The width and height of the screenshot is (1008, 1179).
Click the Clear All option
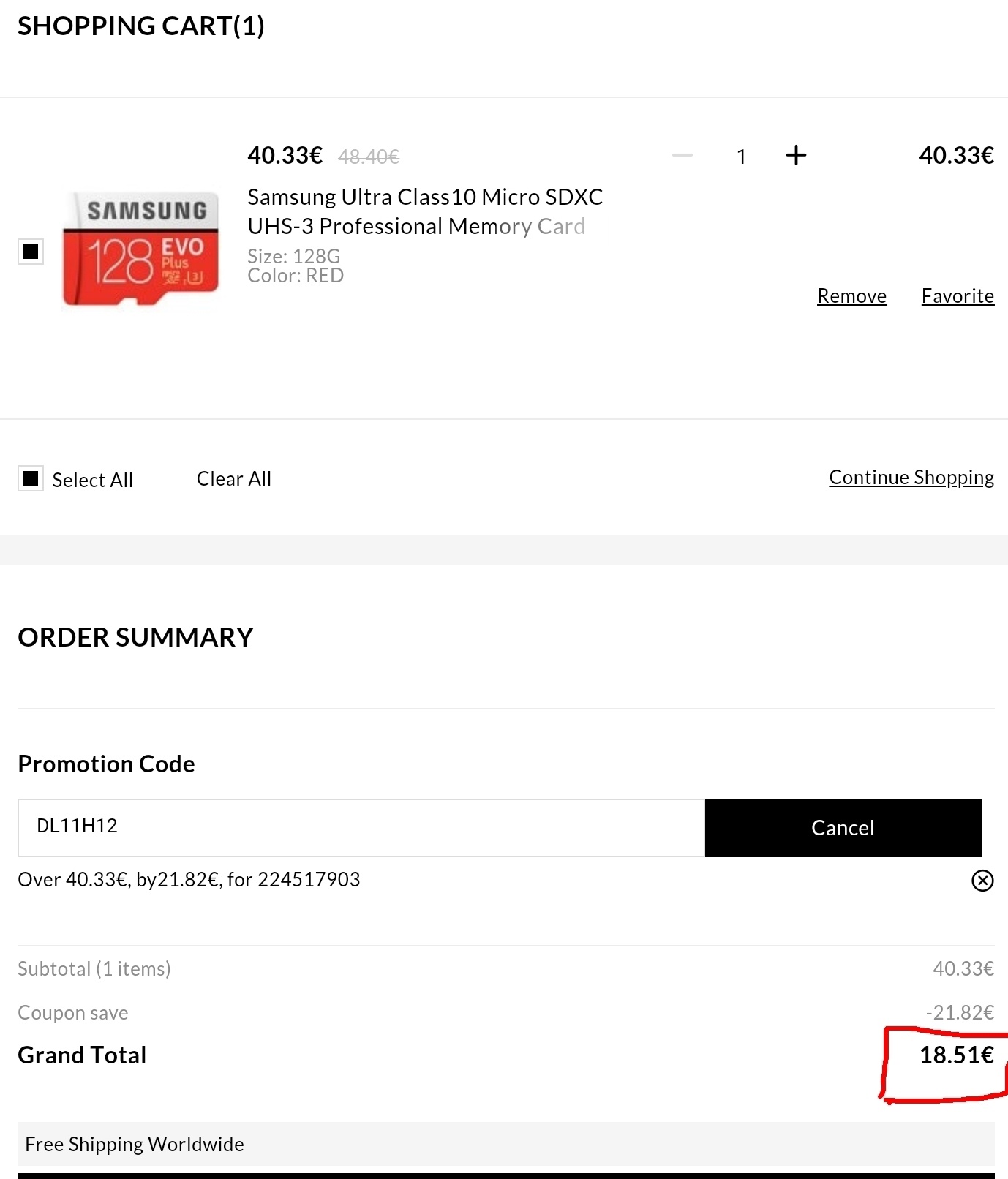[x=234, y=479]
